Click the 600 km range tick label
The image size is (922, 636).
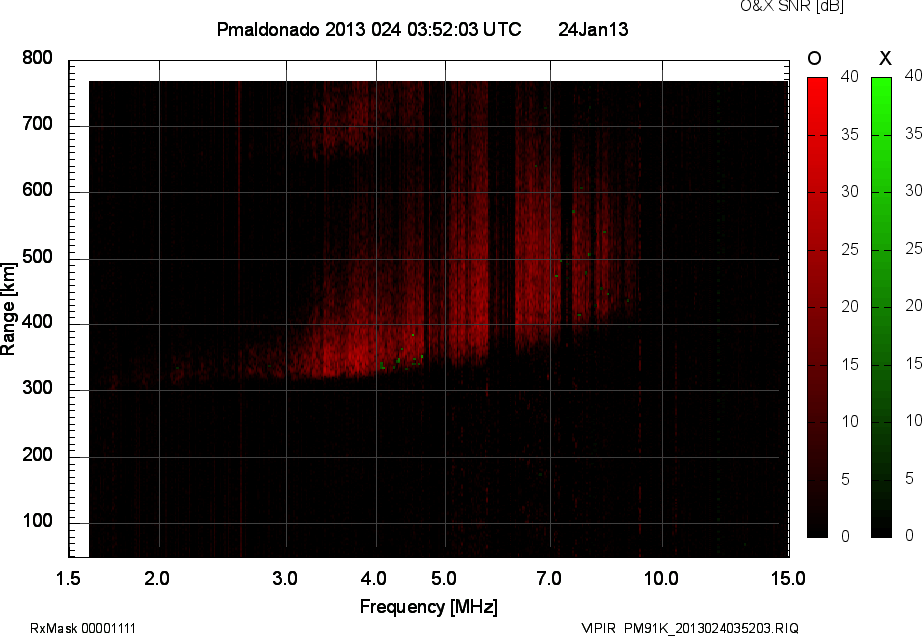[x=37, y=190]
